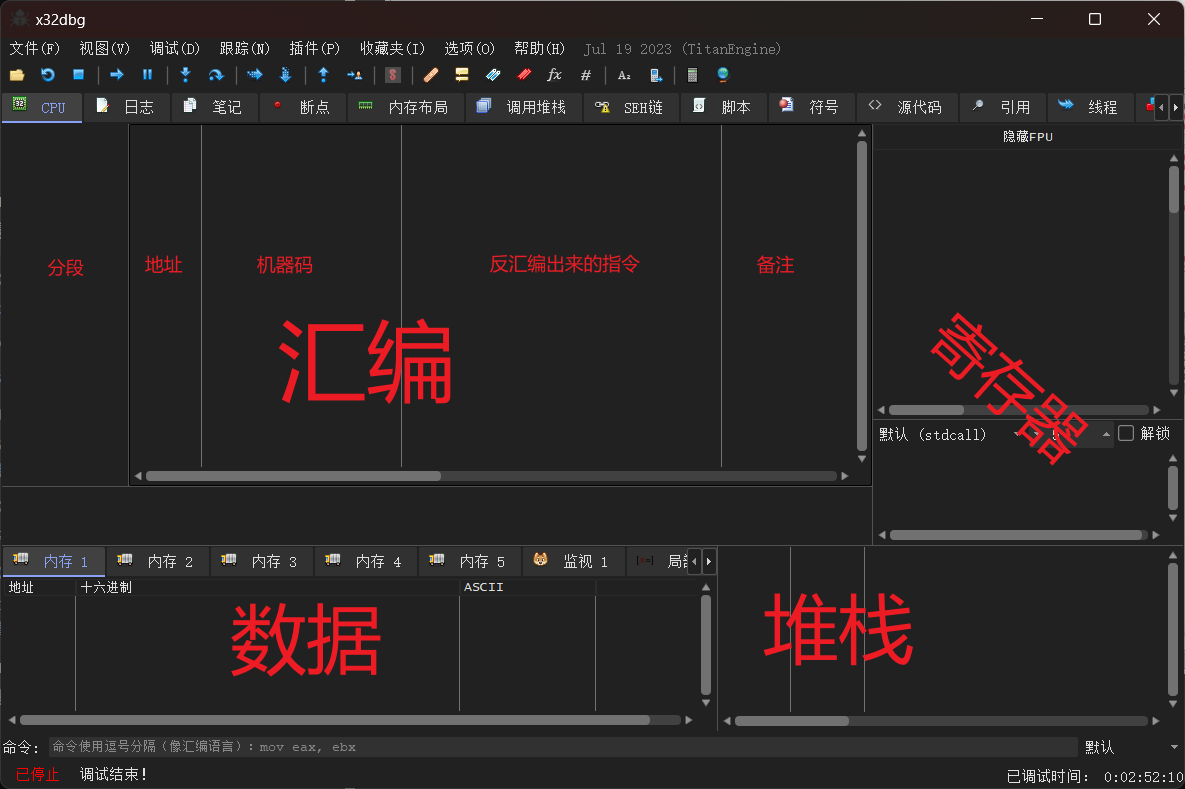This screenshot has height=789, width=1185.
Task: Toggle the 解锁 checkbox
Action: tap(1125, 433)
